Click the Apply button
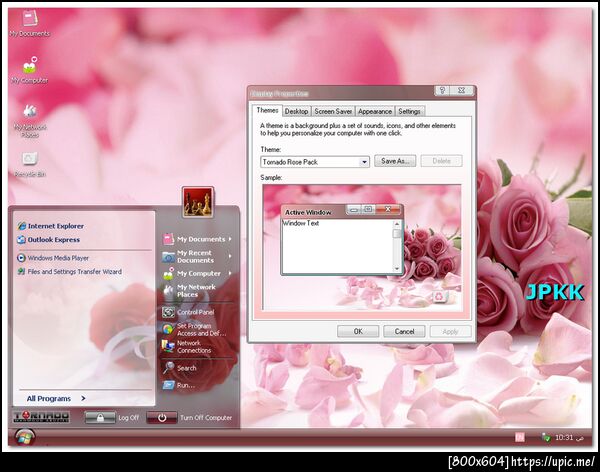The image size is (600, 472). (x=450, y=332)
